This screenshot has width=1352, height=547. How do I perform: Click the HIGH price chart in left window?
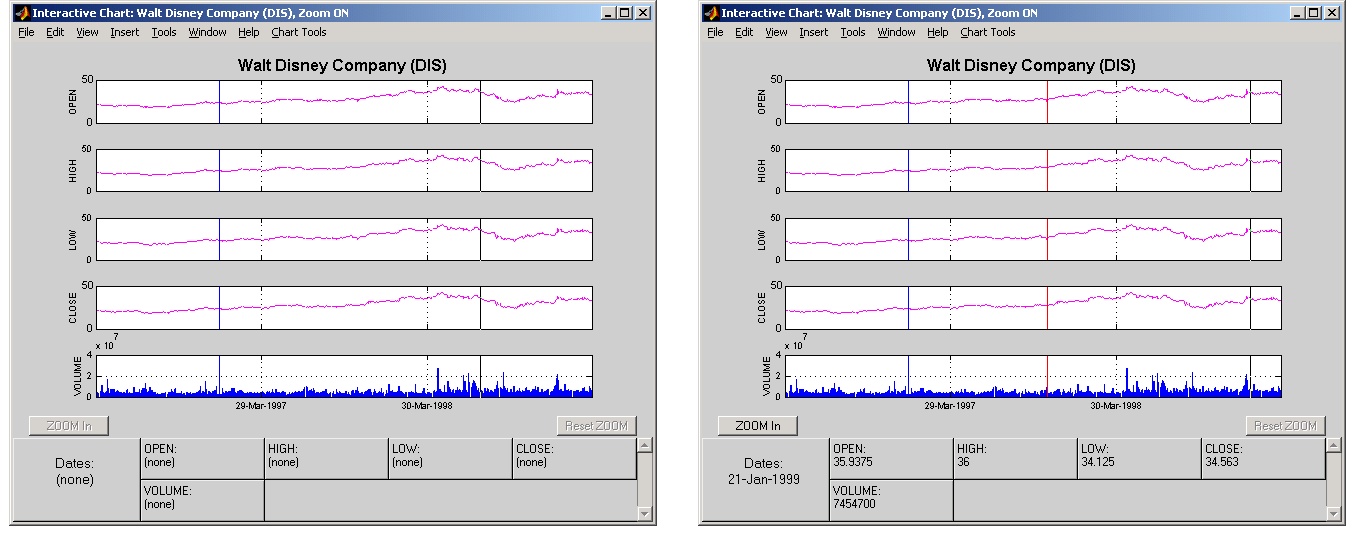click(344, 170)
